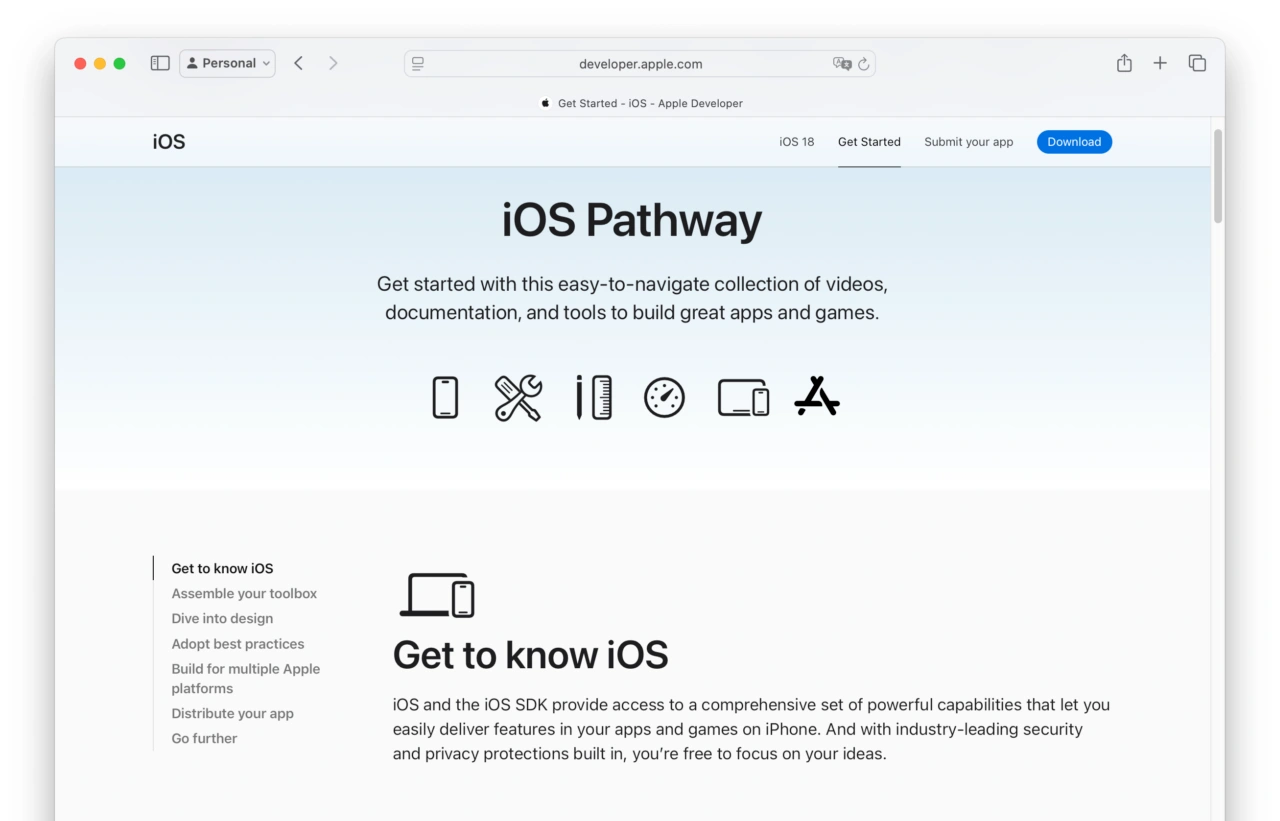The width and height of the screenshot is (1280, 821).
Task: Open the Personal profile dropdown
Action: pos(228,63)
